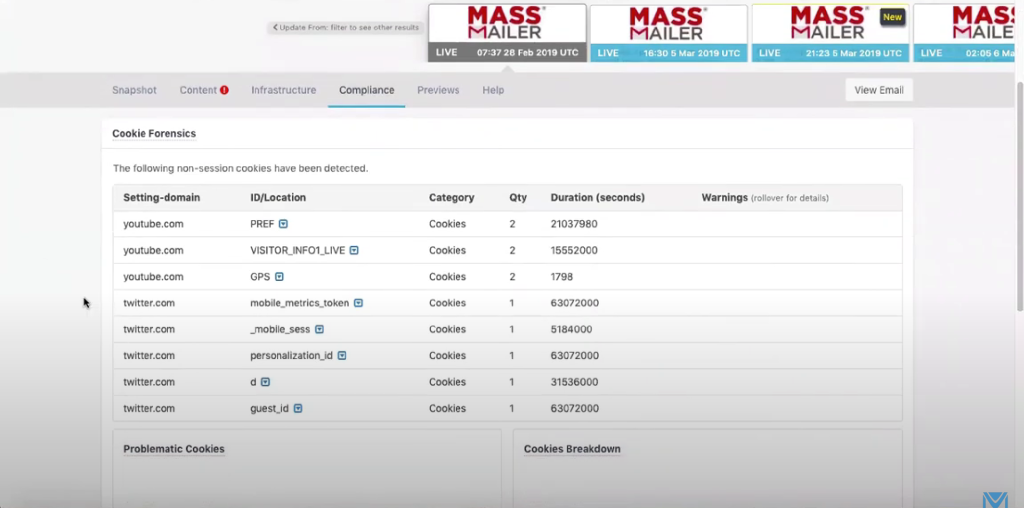Open the Infrastructure tab
The height and width of the screenshot is (508, 1024).
click(283, 90)
